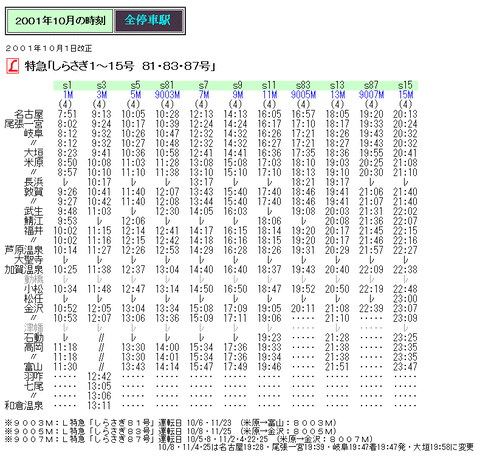Select the 石動 station row label
The image size is (480, 456).
[x=34, y=337]
